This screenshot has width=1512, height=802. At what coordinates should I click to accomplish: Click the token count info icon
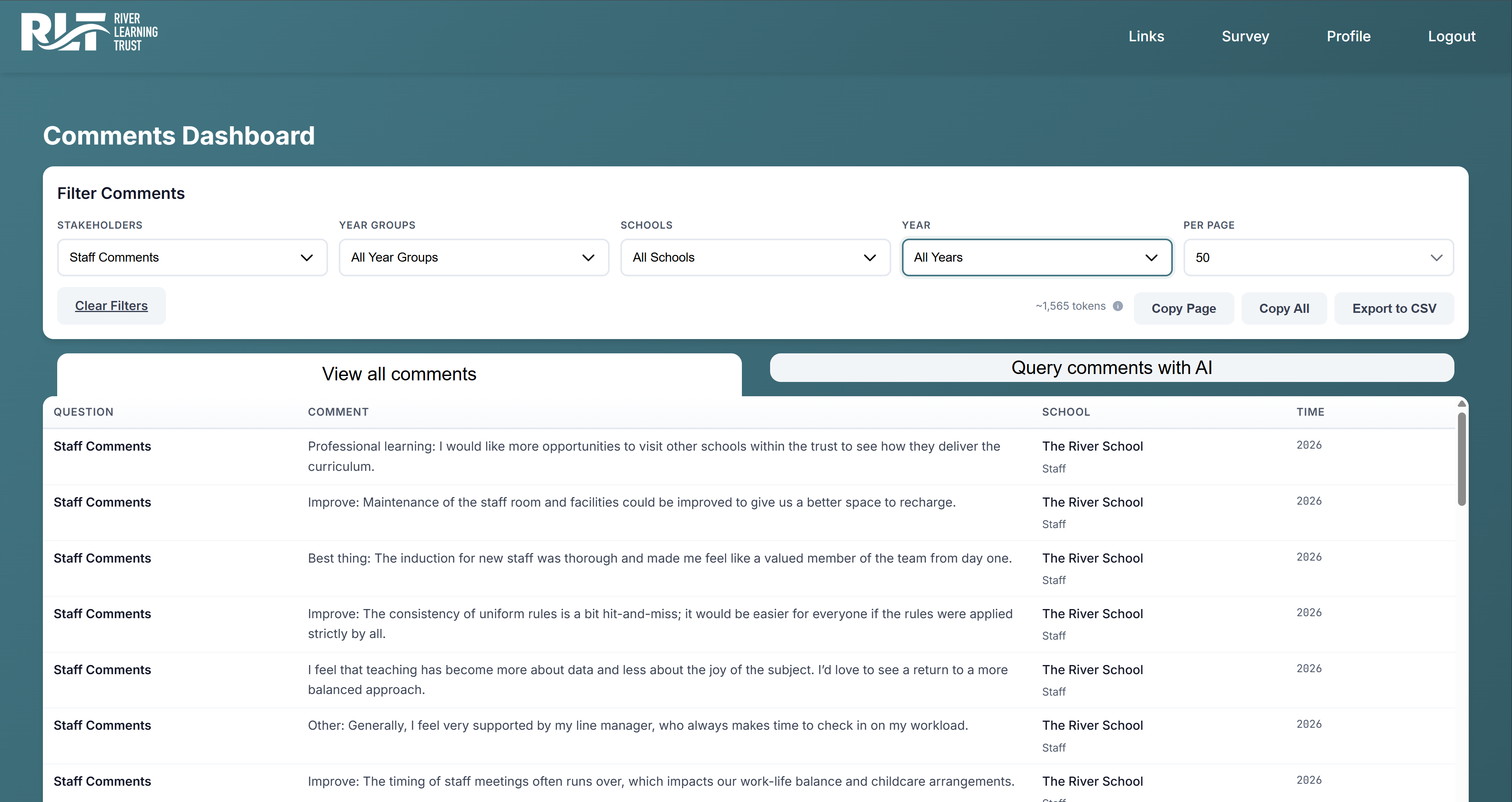pos(1118,306)
